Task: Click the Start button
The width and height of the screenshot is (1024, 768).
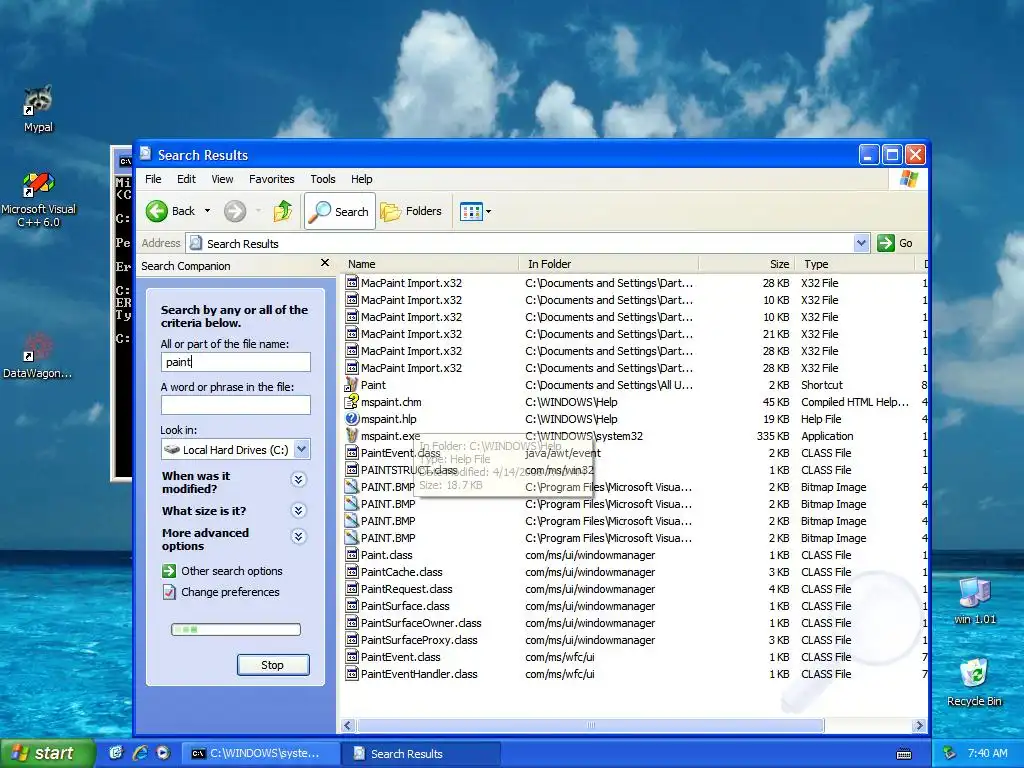Action: coord(47,753)
